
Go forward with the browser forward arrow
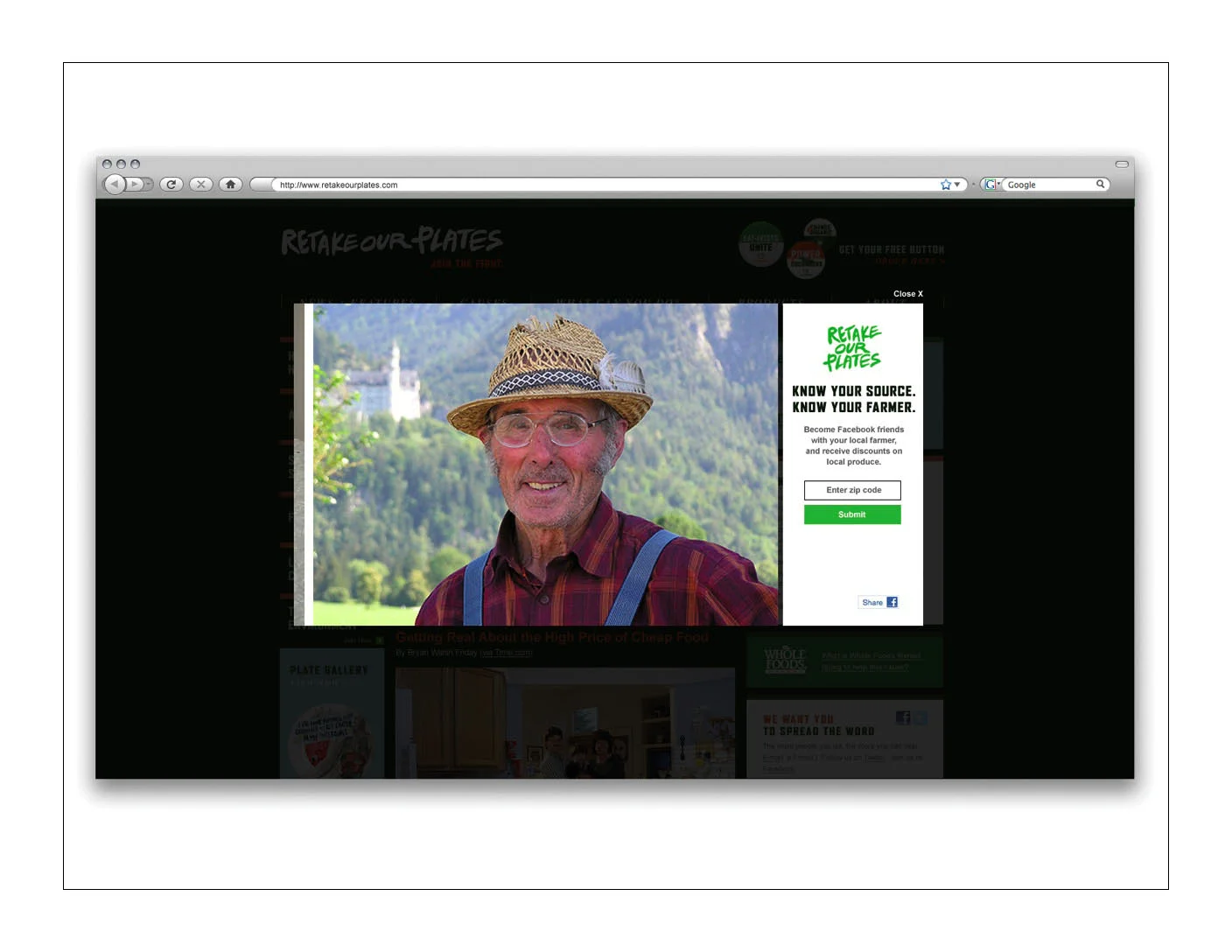point(135,184)
